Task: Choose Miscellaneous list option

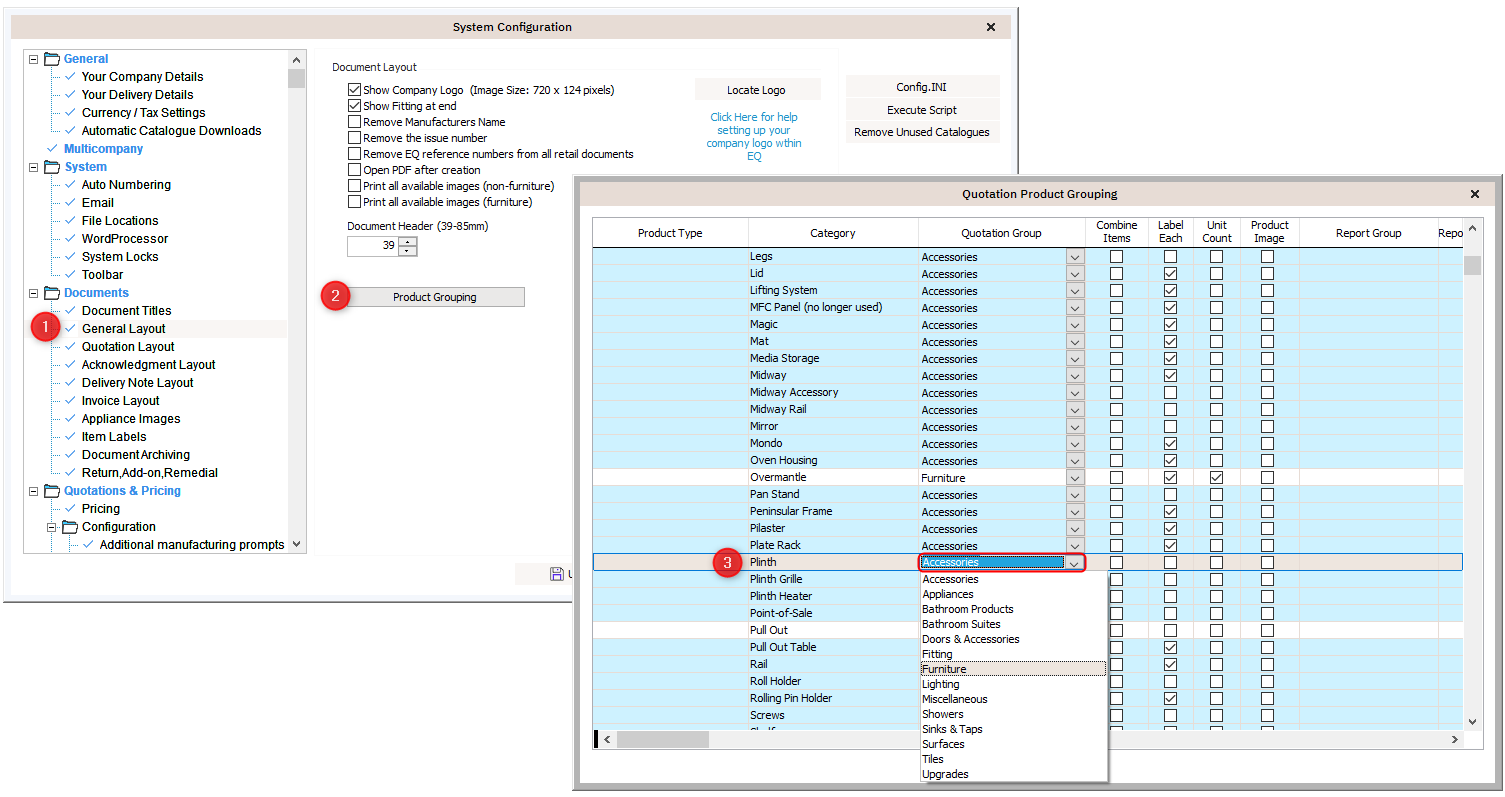Action: click(x=1013, y=699)
